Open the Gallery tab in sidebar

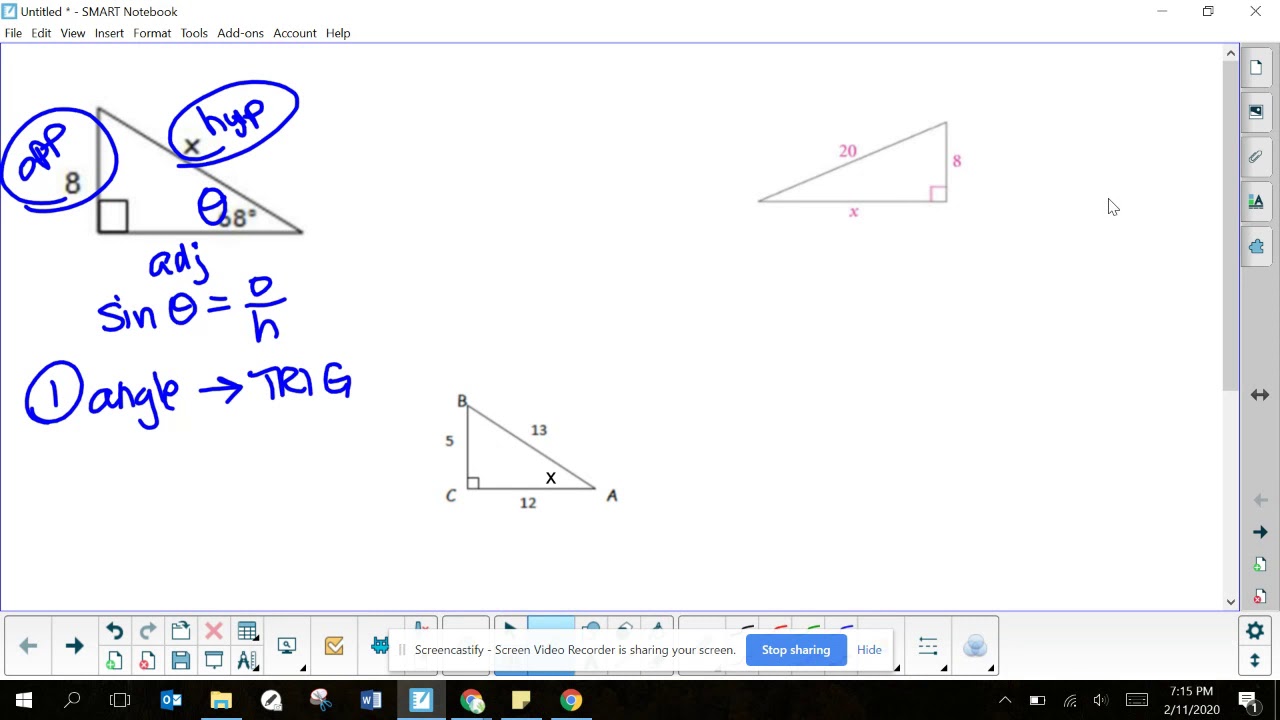1256,112
